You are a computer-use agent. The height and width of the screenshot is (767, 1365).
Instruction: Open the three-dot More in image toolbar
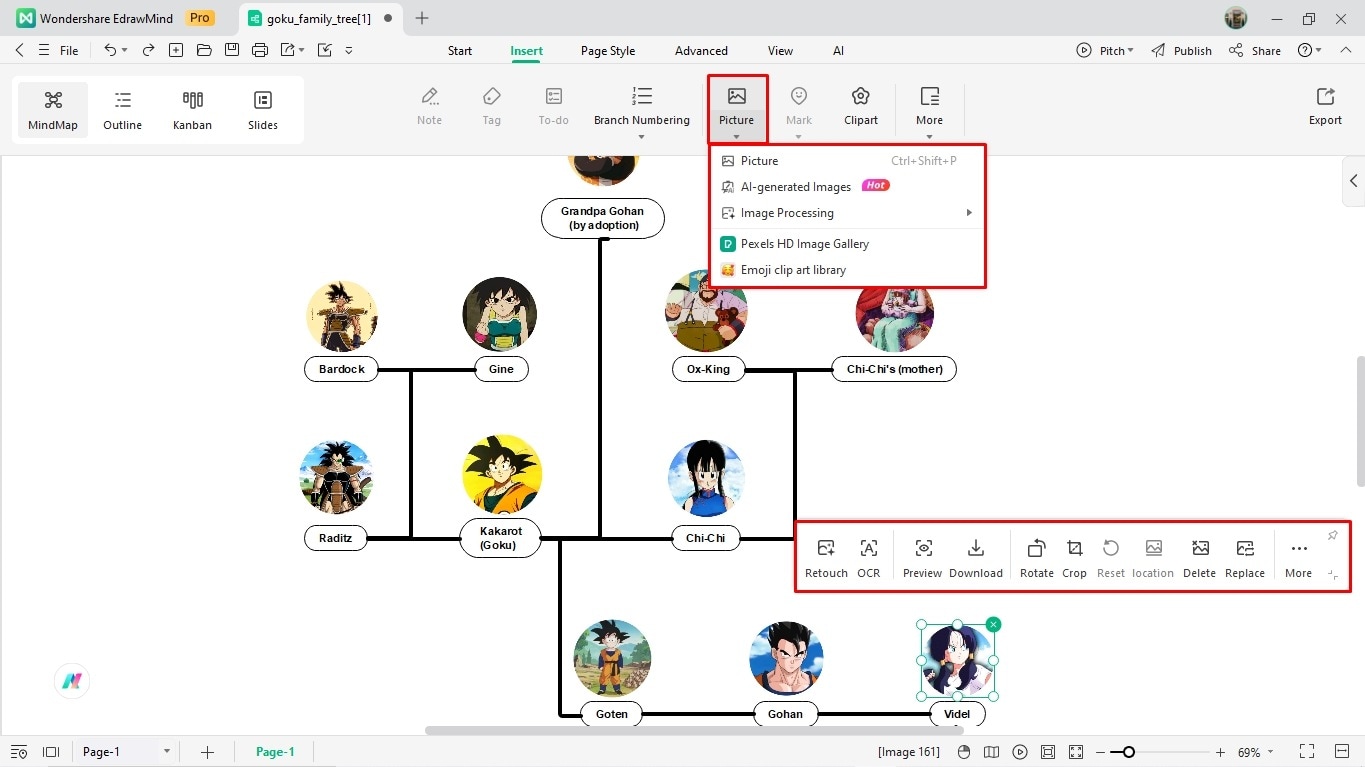pyautogui.click(x=1299, y=558)
